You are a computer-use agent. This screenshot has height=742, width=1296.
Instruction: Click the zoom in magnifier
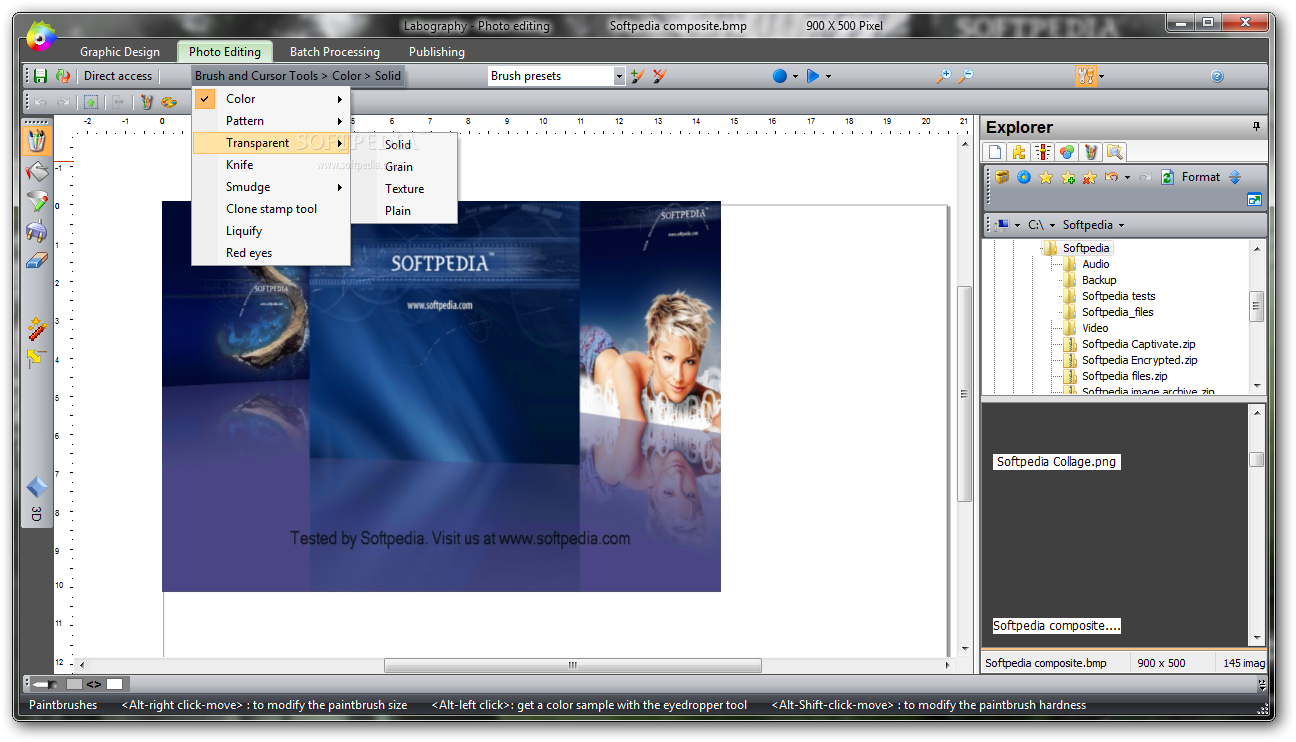(x=942, y=76)
